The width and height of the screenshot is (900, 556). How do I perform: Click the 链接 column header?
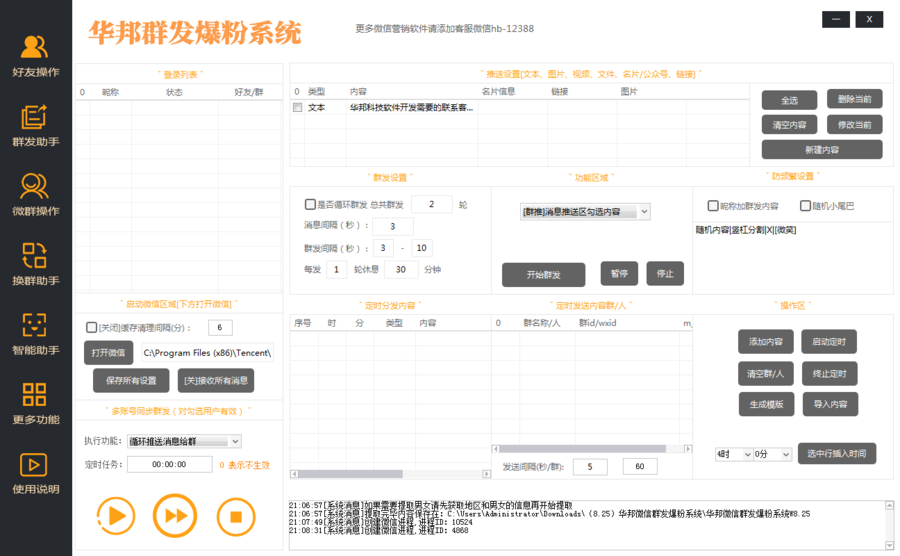tap(560, 91)
